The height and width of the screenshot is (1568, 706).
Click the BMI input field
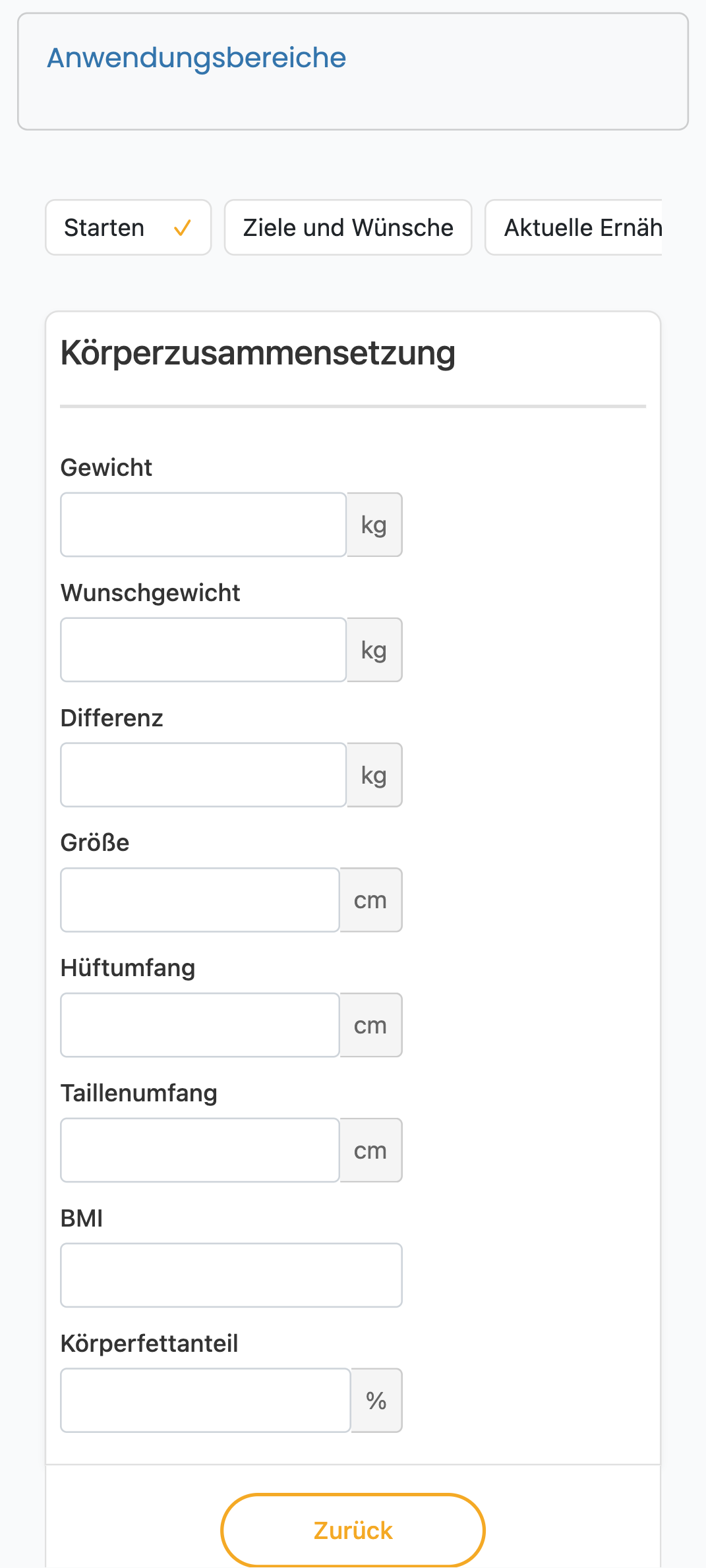click(x=231, y=1275)
